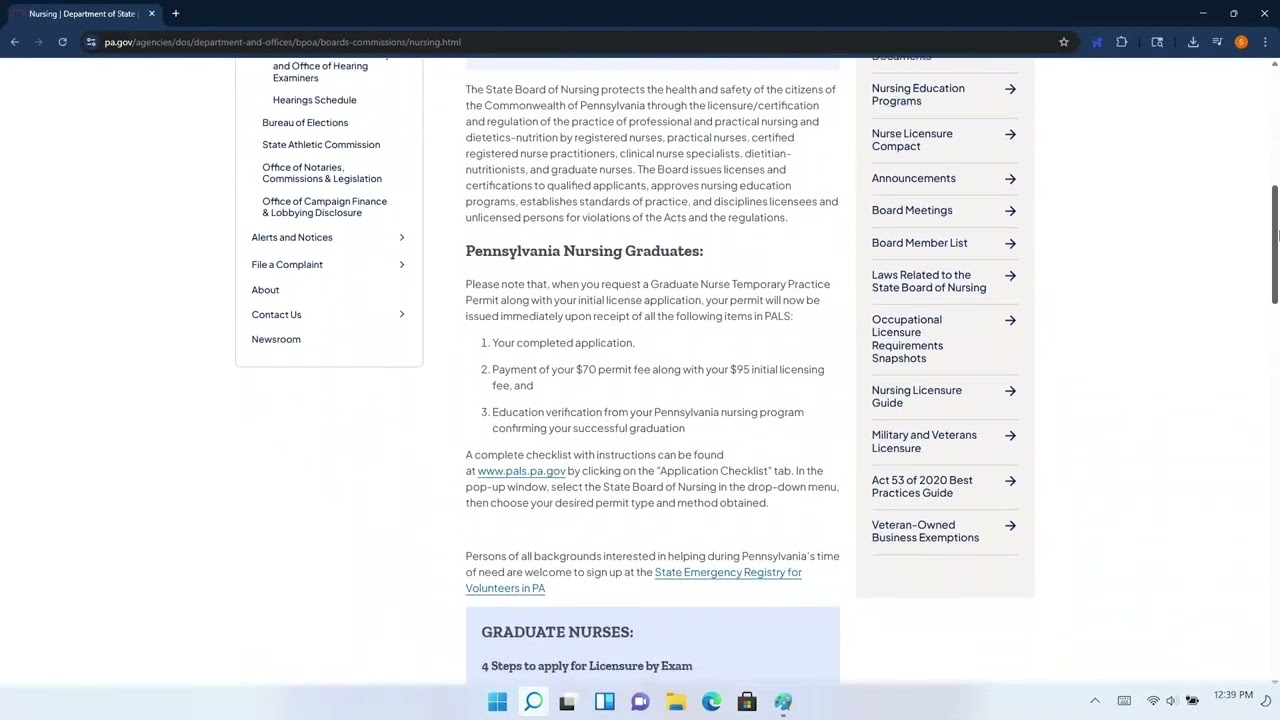Screen dimensions: 1280x720
Task: Open Task View on the taskbar
Action: click(x=567, y=702)
